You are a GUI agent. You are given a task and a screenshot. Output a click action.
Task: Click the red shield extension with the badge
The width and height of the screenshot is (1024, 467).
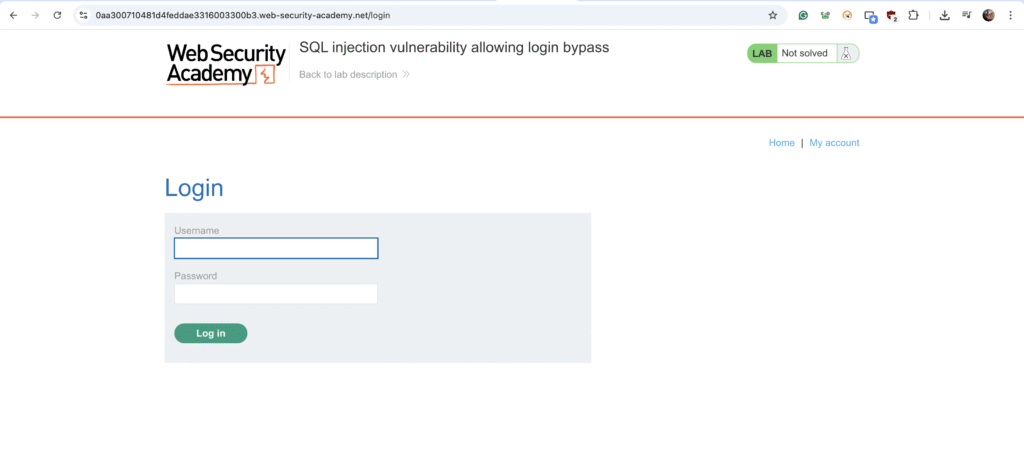click(x=892, y=15)
